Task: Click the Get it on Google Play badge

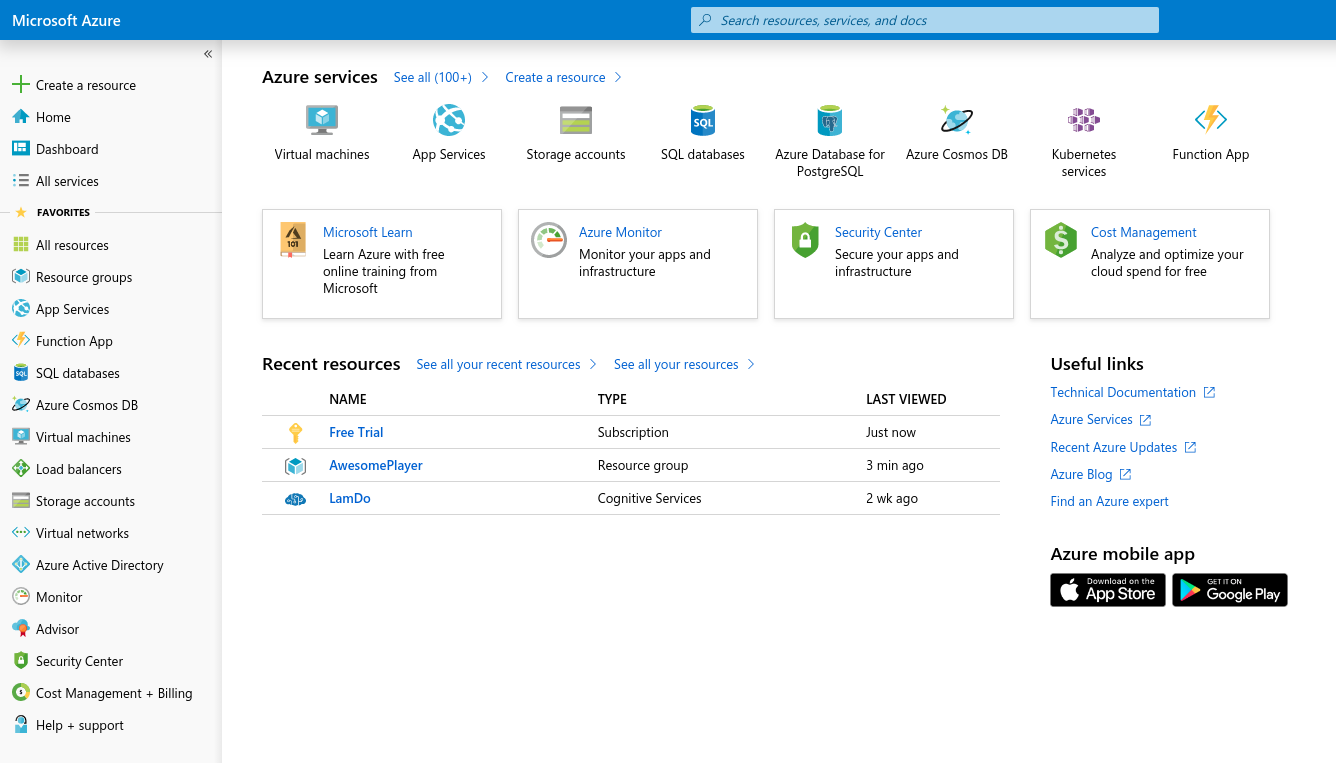Action: (1230, 590)
